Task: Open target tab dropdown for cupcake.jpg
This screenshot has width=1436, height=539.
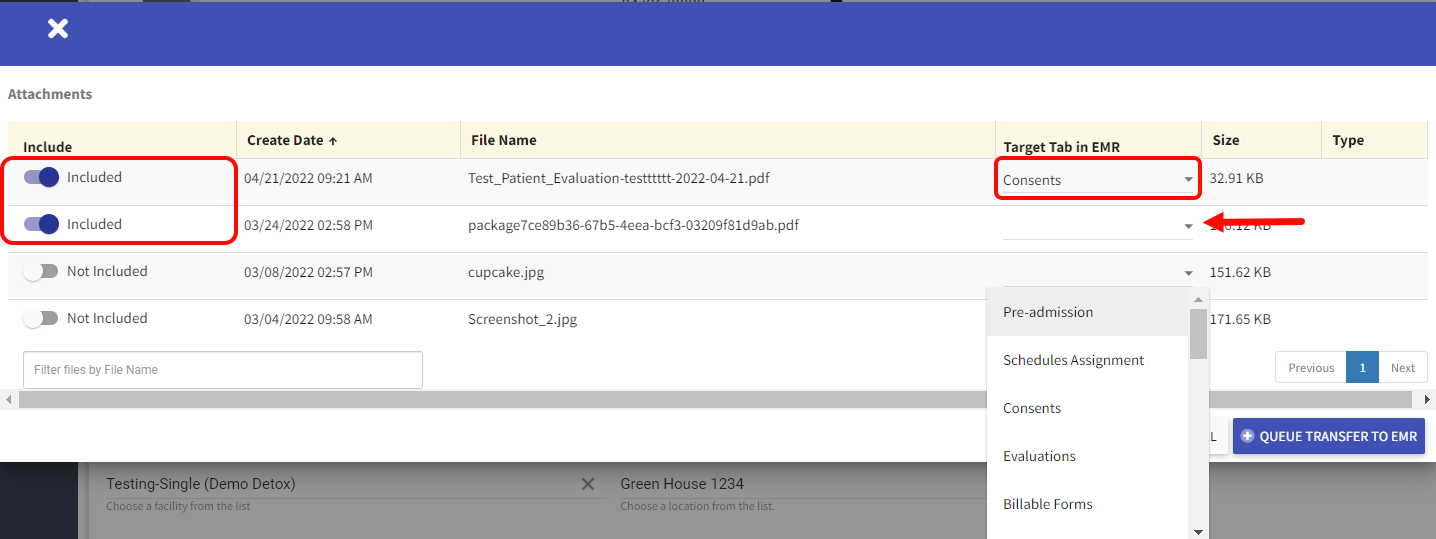Action: coord(1188,273)
